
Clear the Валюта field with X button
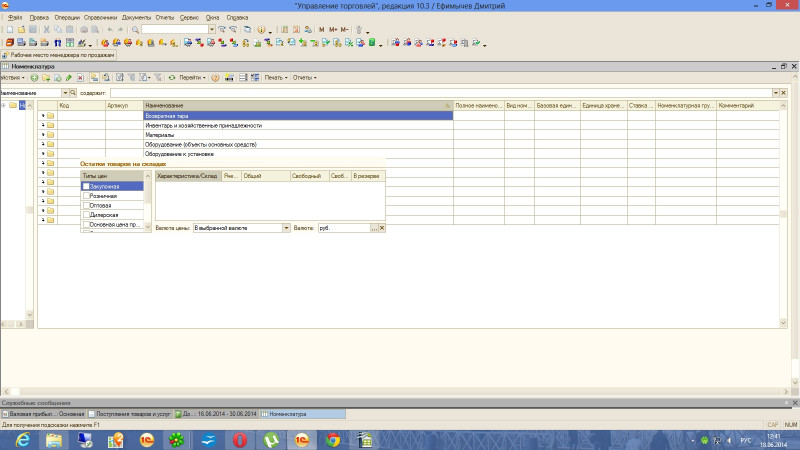[x=382, y=228]
